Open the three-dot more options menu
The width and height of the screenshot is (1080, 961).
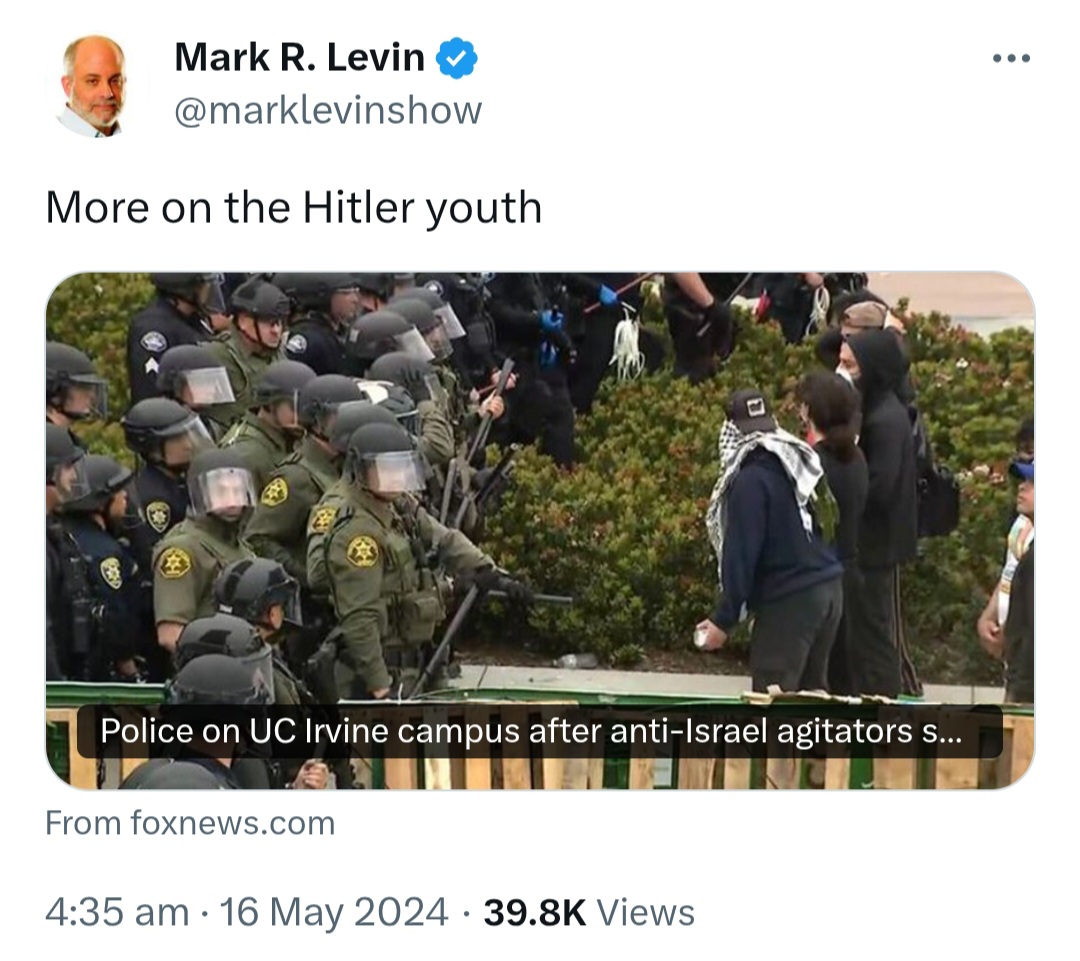click(1011, 59)
